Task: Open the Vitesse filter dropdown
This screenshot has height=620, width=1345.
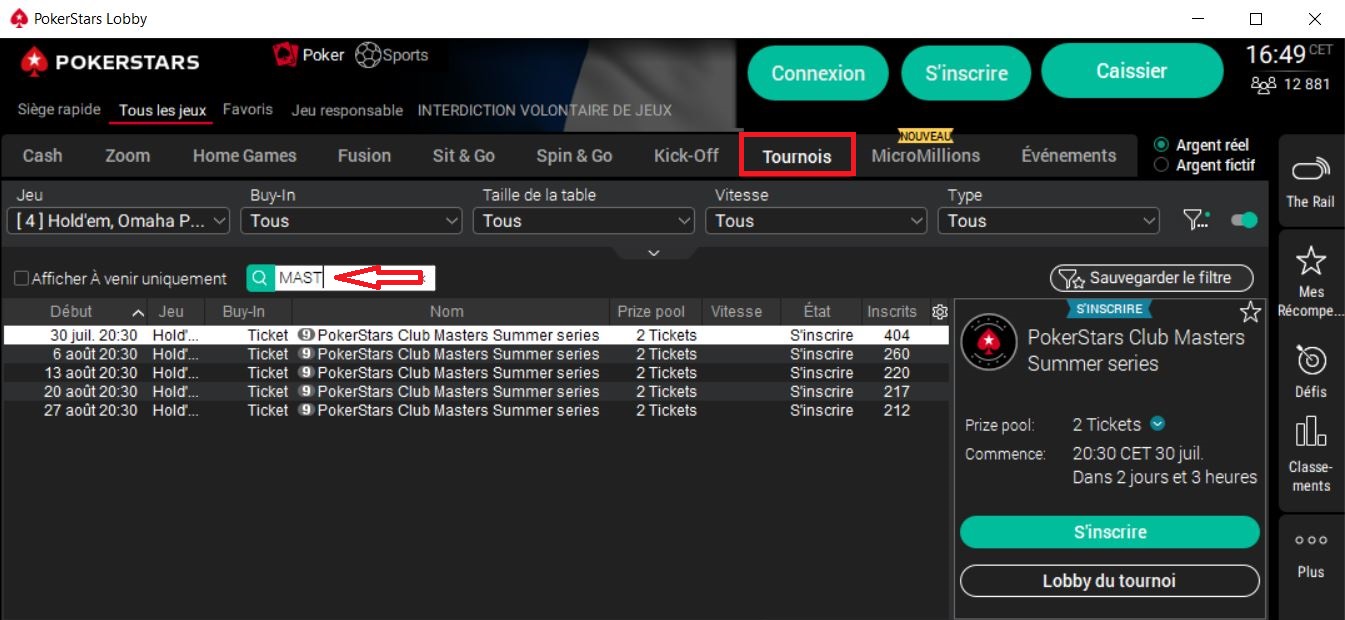Action: (x=816, y=221)
